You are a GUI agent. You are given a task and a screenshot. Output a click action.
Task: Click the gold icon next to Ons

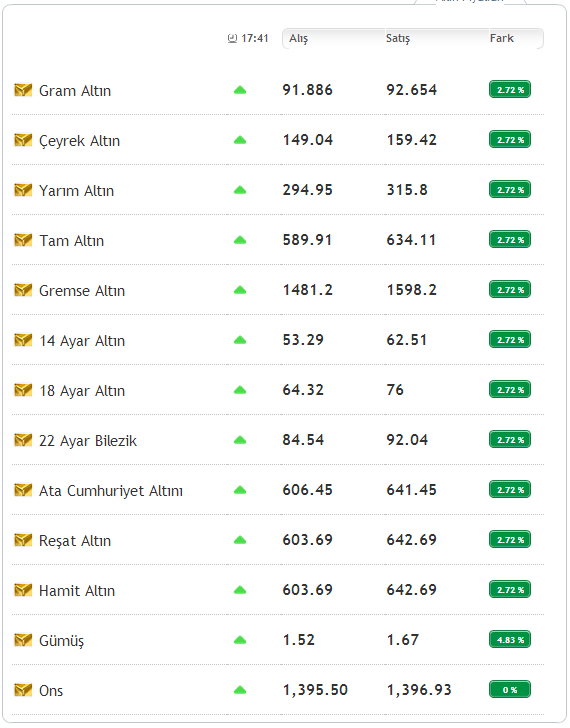tap(23, 690)
